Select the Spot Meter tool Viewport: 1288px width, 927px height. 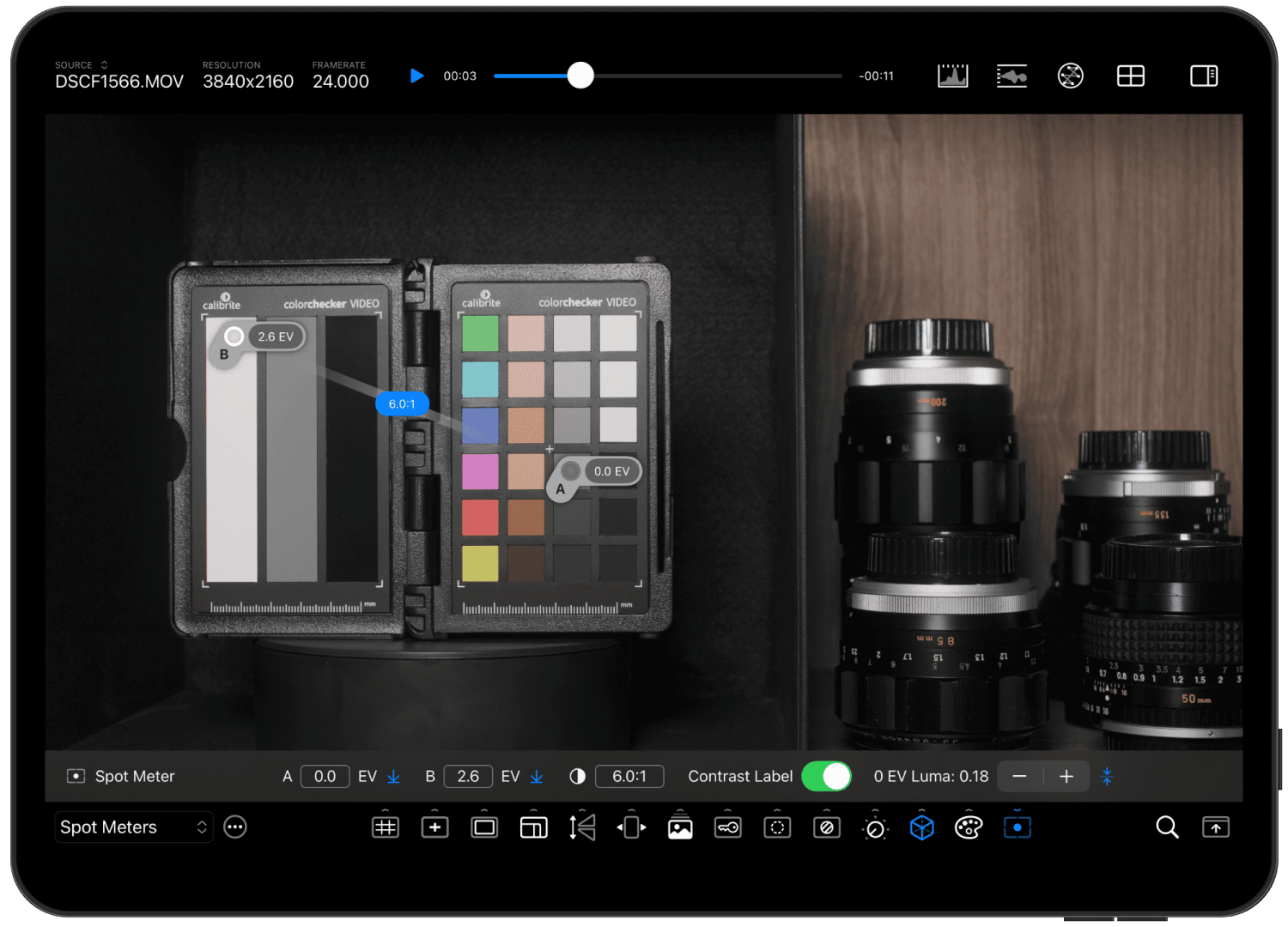point(1018,827)
